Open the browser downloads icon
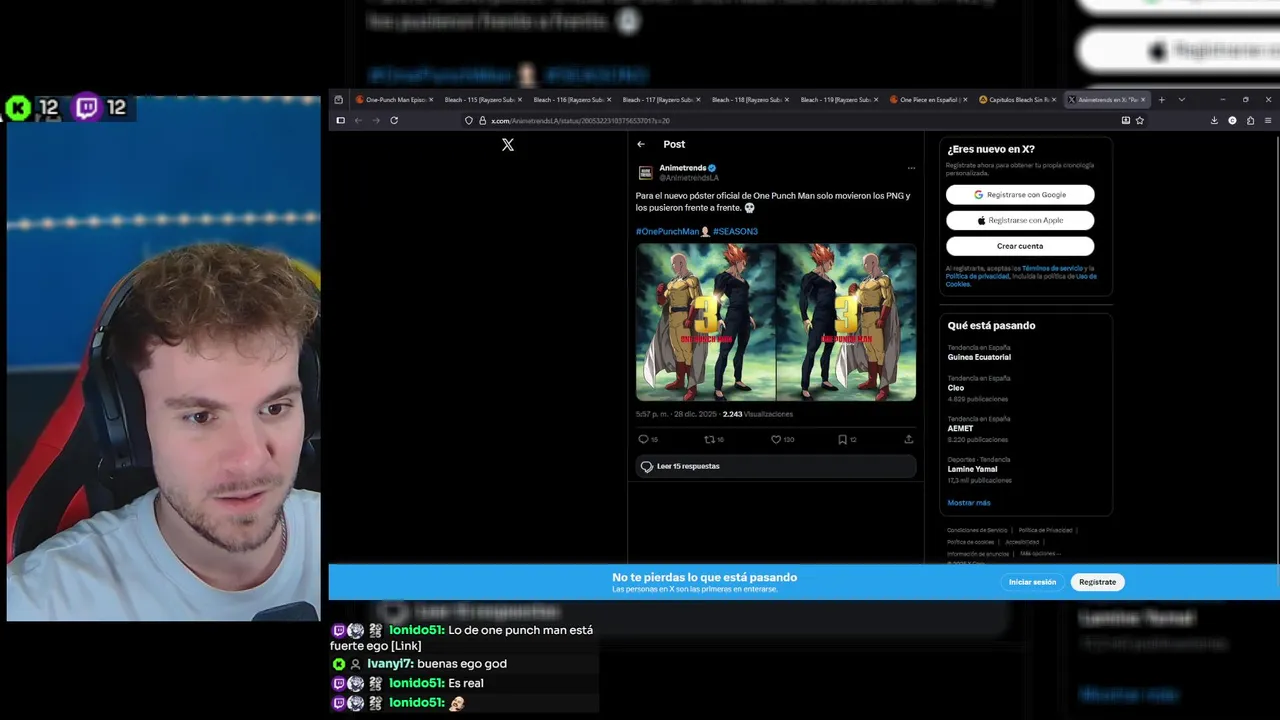Image resolution: width=1280 pixels, height=720 pixels. click(1214, 120)
